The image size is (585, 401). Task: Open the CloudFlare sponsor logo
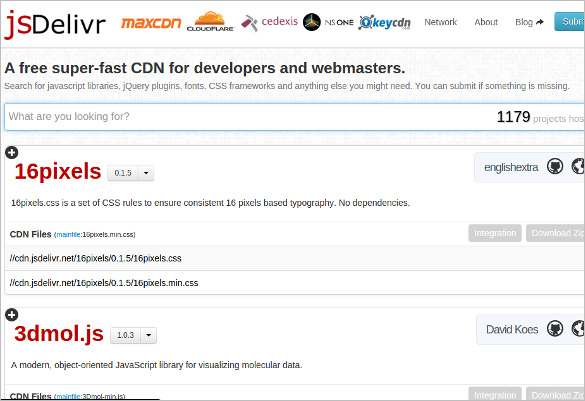[x=210, y=22]
